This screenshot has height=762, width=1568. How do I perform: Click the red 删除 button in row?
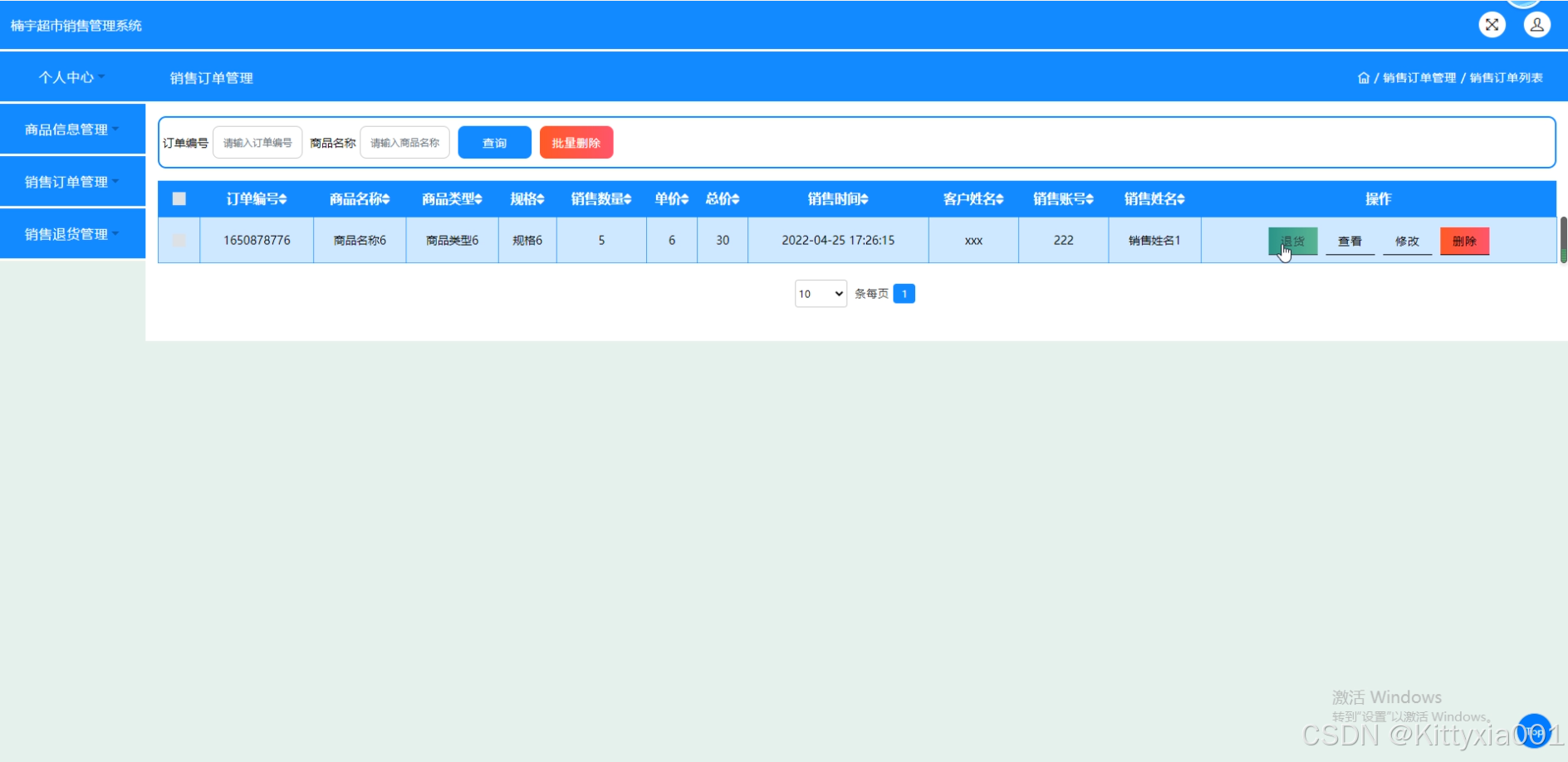pyautogui.click(x=1464, y=241)
